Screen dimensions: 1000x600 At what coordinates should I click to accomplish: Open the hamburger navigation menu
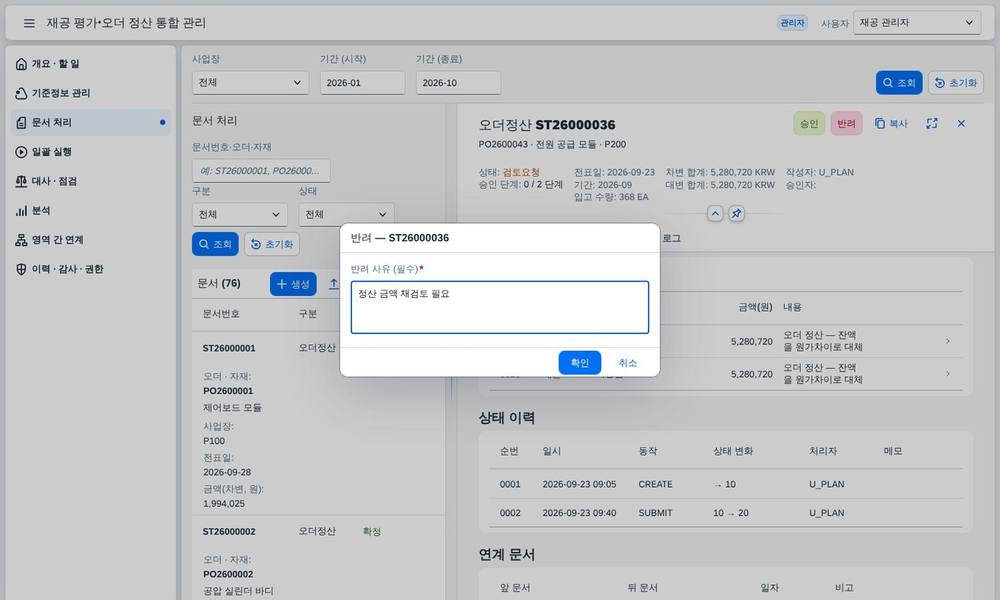pyautogui.click(x=29, y=23)
